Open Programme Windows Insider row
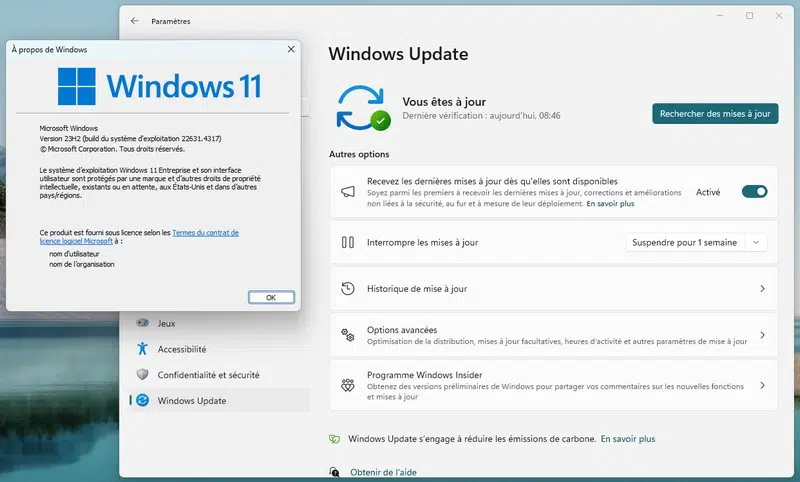The height and width of the screenshot is (482, 800). pyautogui.click(x=554, y=386)
